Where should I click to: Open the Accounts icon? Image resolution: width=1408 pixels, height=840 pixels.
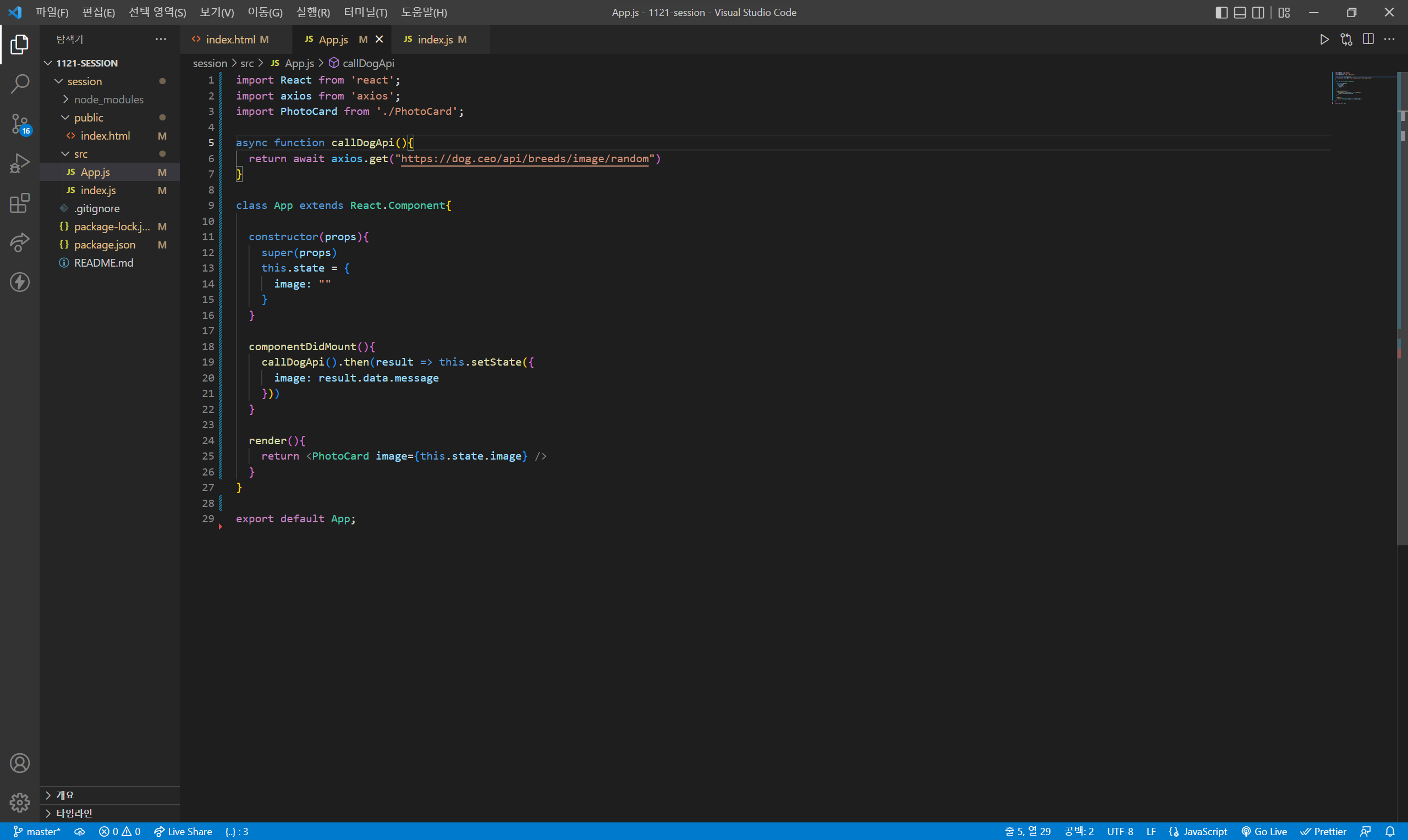tap(20, 763)
